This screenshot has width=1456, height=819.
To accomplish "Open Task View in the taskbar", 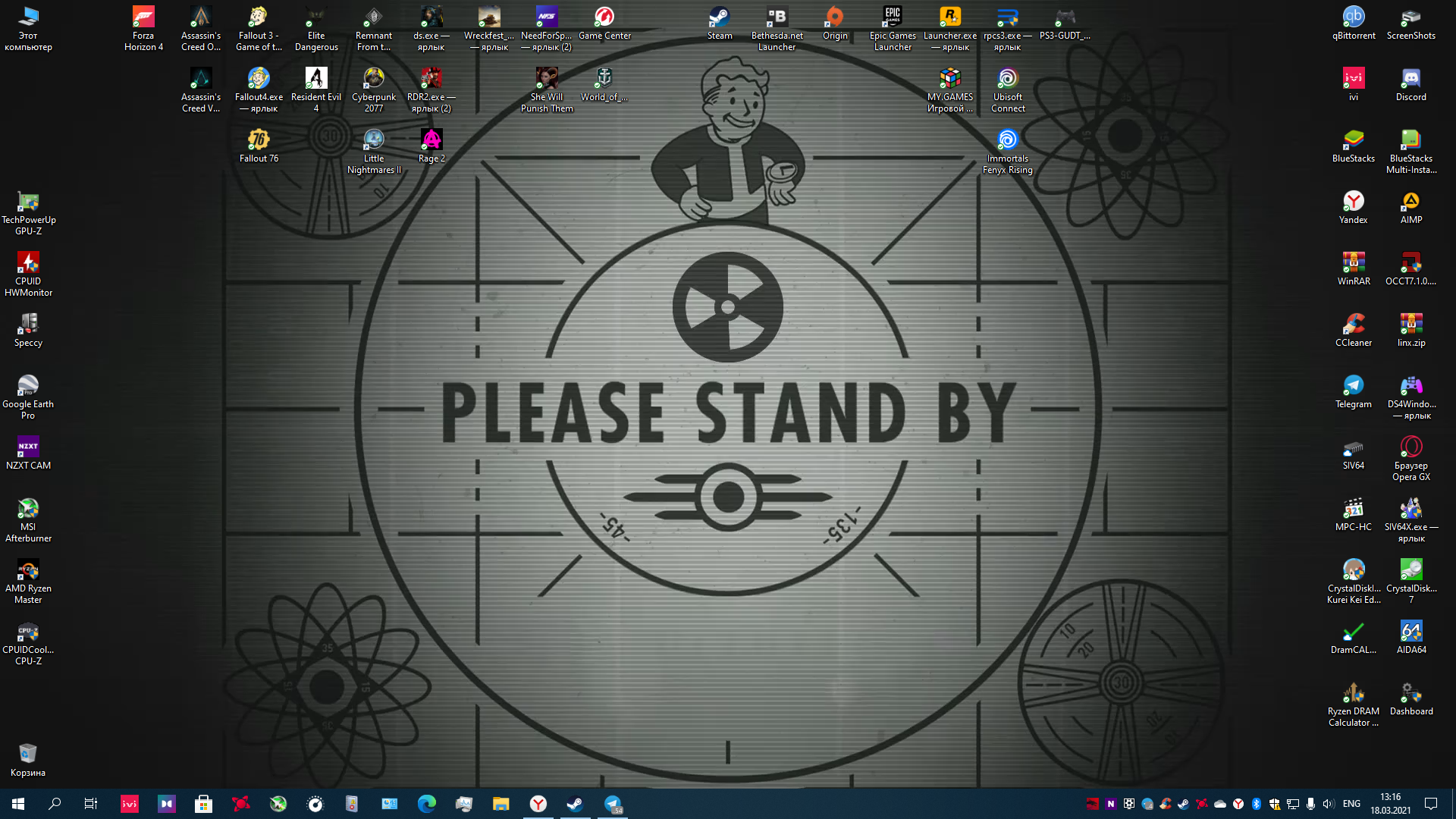I will point(91,804).
